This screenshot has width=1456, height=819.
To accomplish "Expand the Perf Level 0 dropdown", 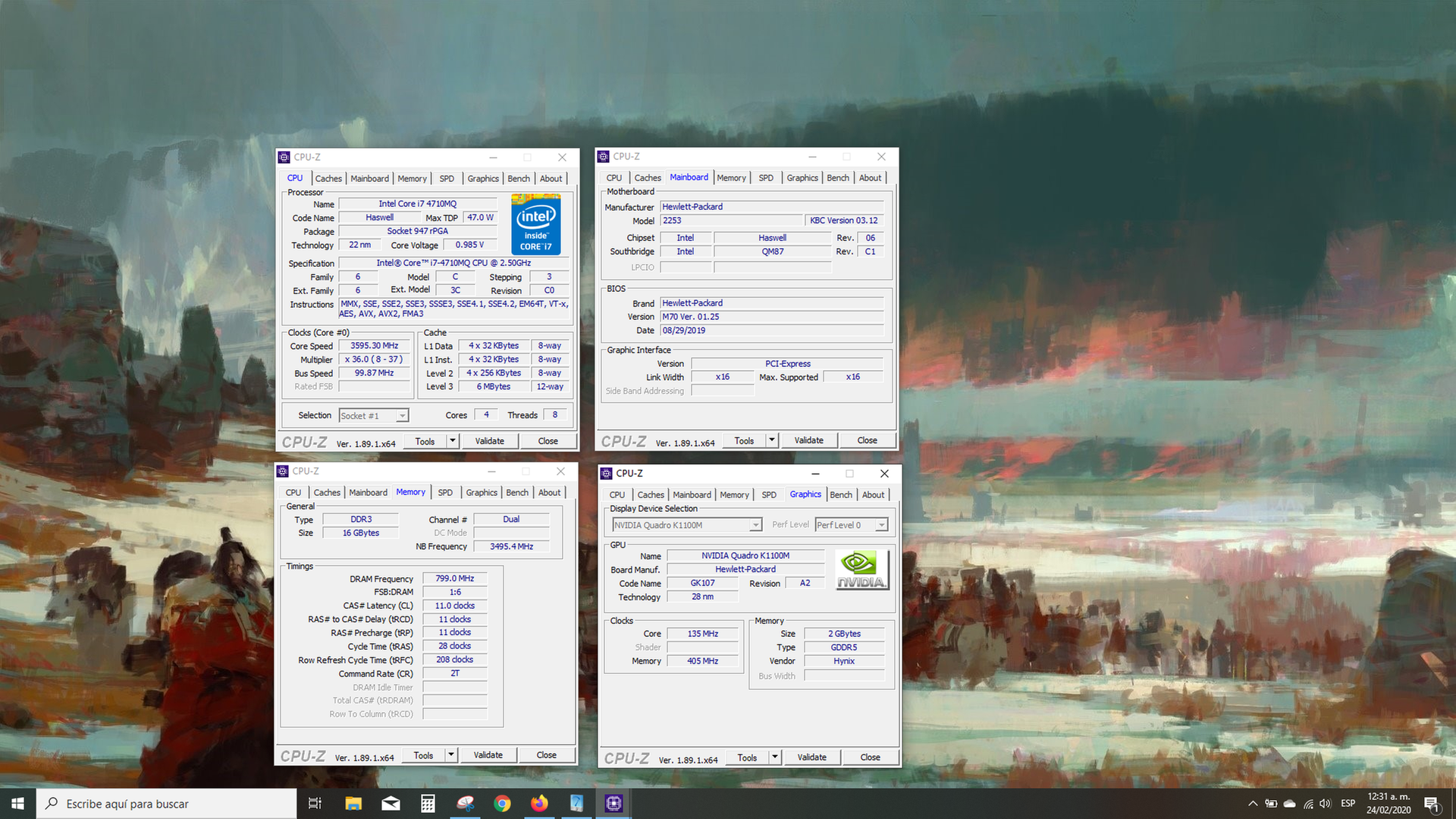I will [881, 525].
